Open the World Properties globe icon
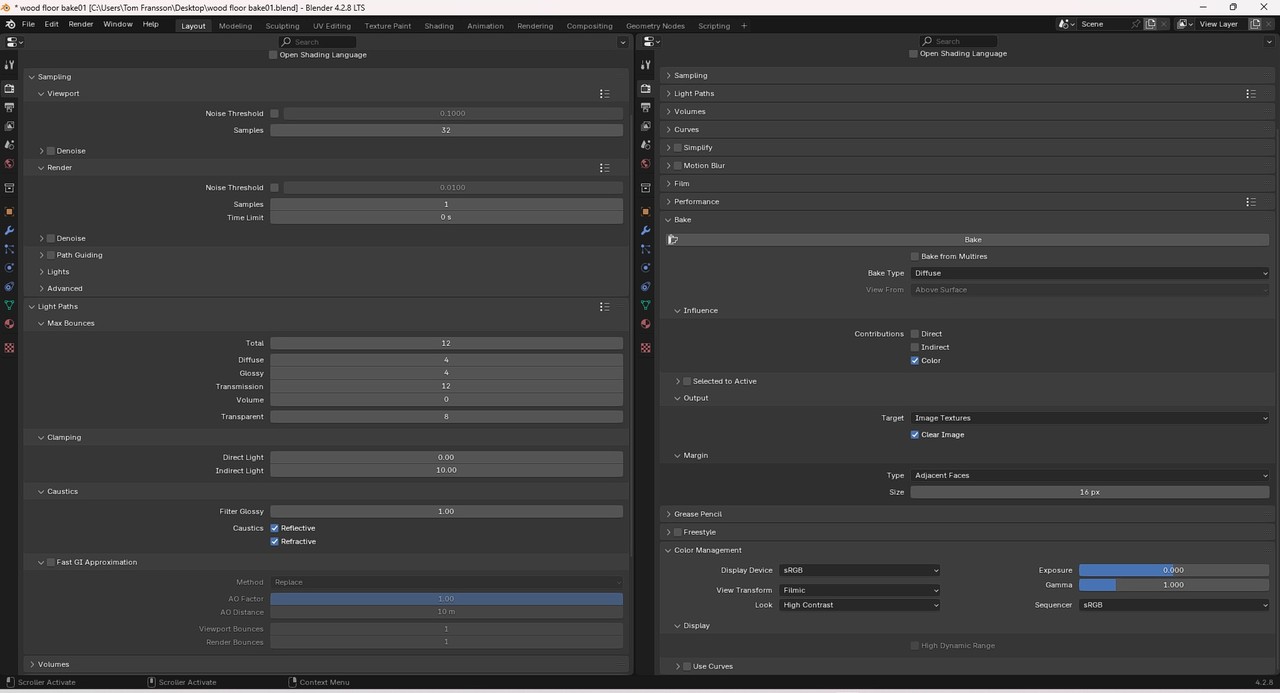 point(645,164)
